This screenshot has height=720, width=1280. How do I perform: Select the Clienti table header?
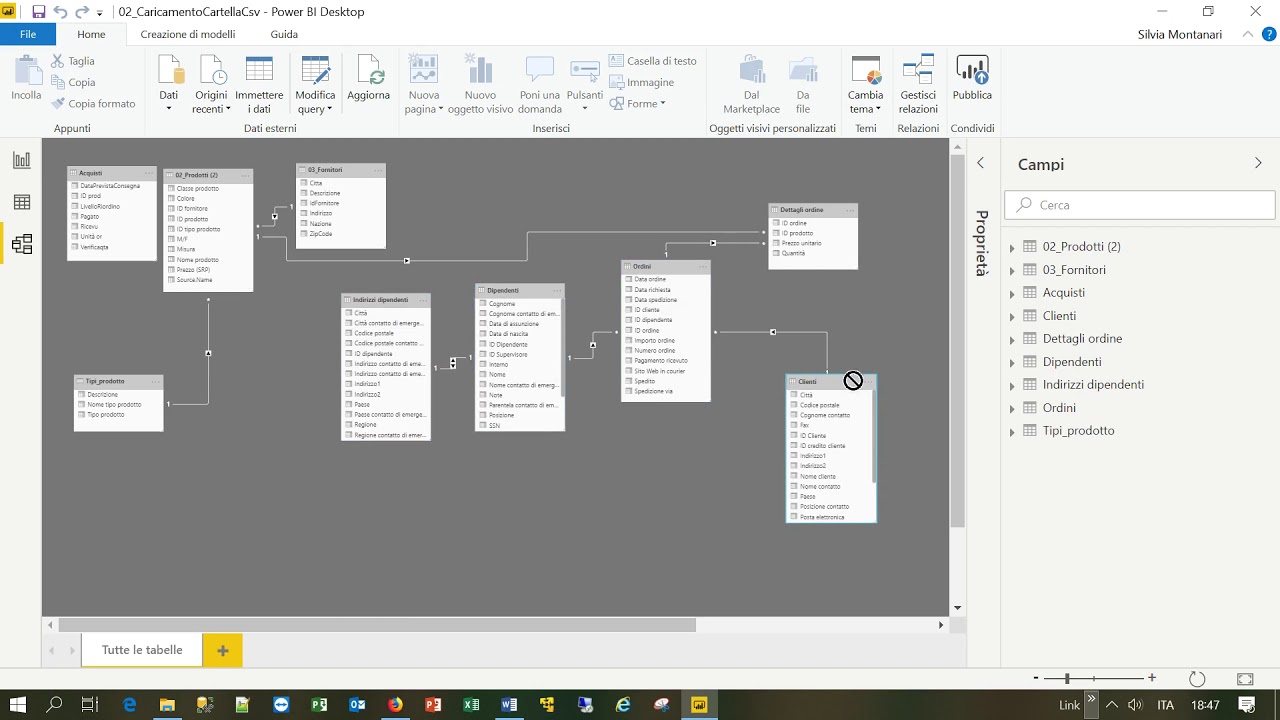(x=831, y=382)
